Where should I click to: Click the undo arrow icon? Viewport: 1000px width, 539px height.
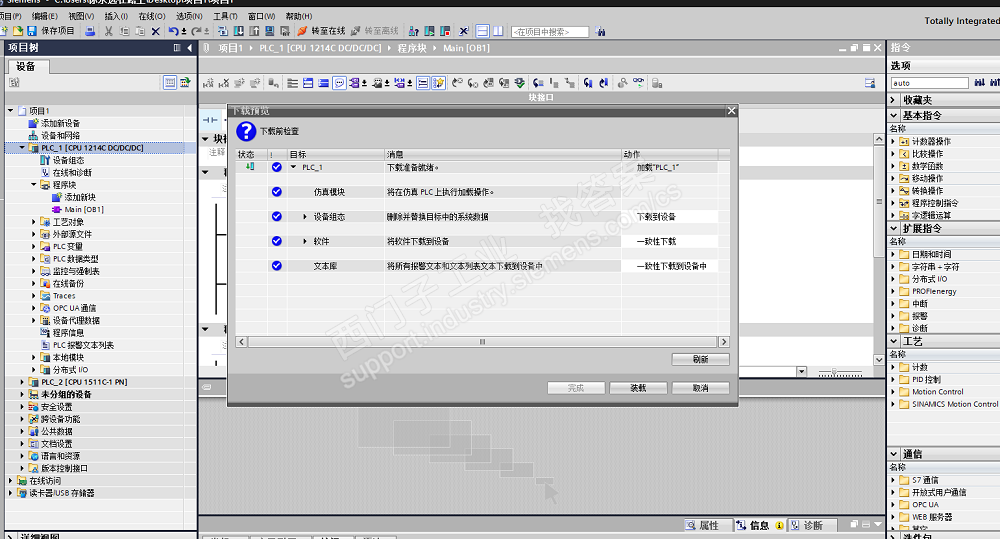point(173,31)
